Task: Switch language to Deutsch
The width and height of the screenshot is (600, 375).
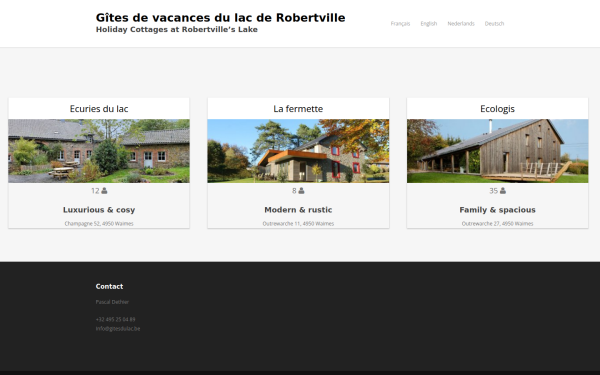Action: tap(494, 24)
